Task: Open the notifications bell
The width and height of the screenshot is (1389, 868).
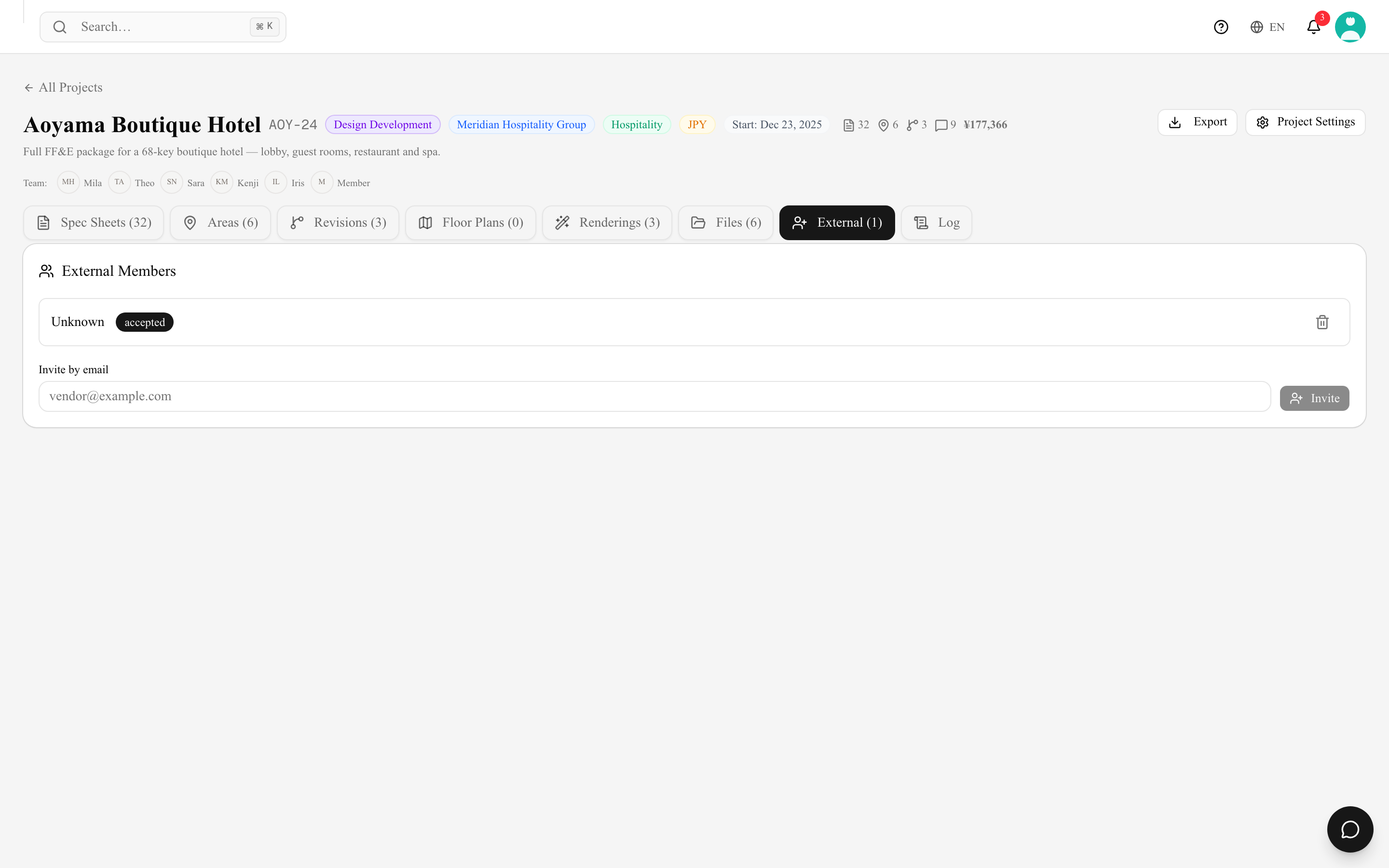Action: [1313, 27]
